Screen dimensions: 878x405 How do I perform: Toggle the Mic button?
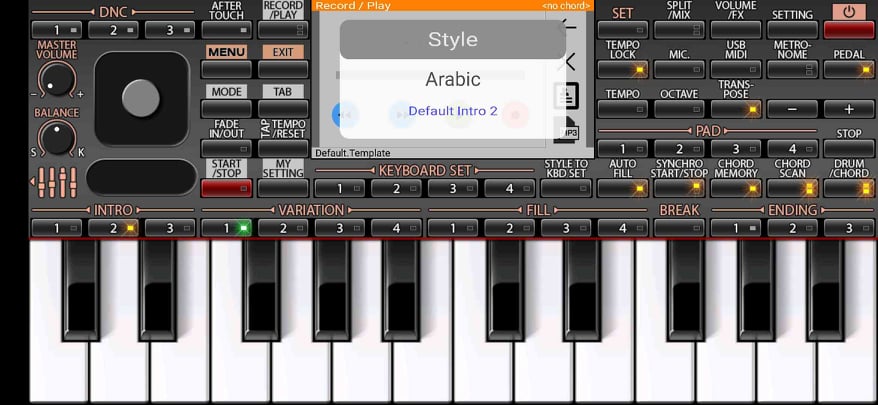pos(679,69)
